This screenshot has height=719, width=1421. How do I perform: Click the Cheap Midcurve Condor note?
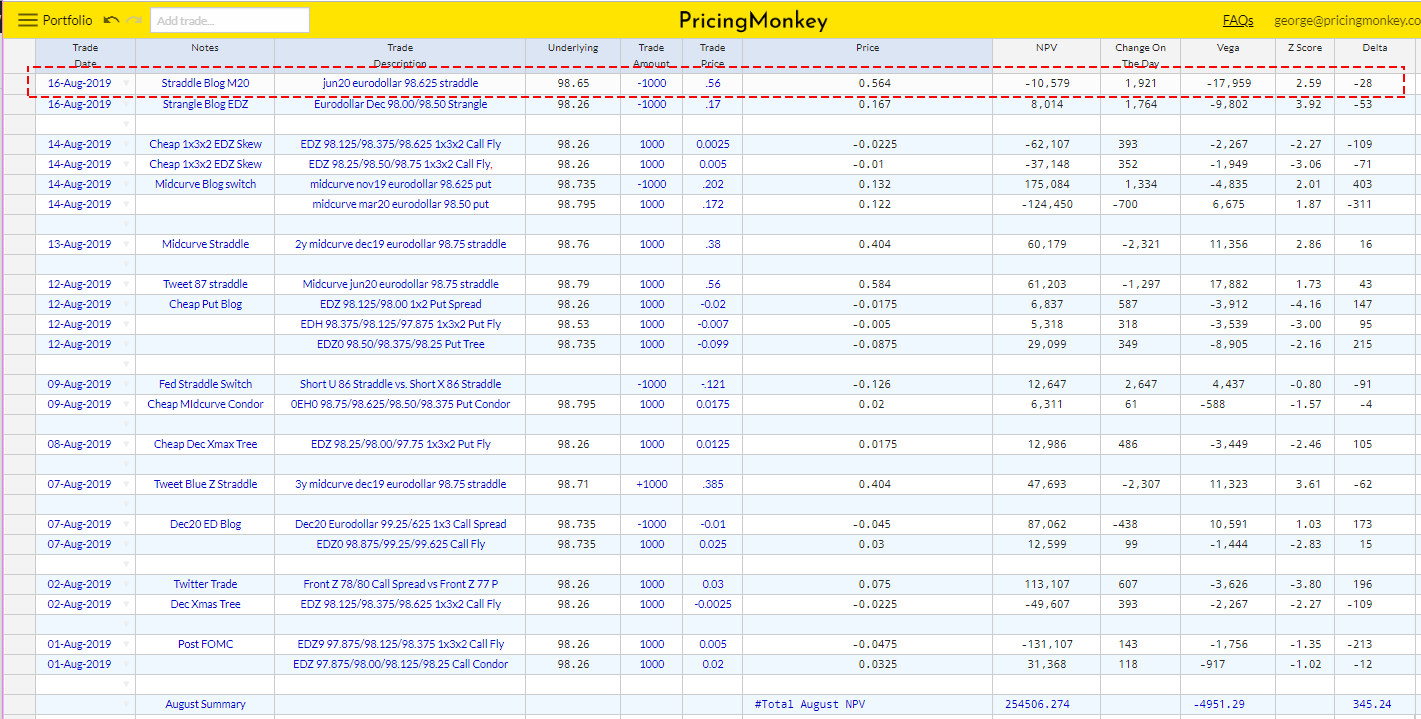coord(205,404)
